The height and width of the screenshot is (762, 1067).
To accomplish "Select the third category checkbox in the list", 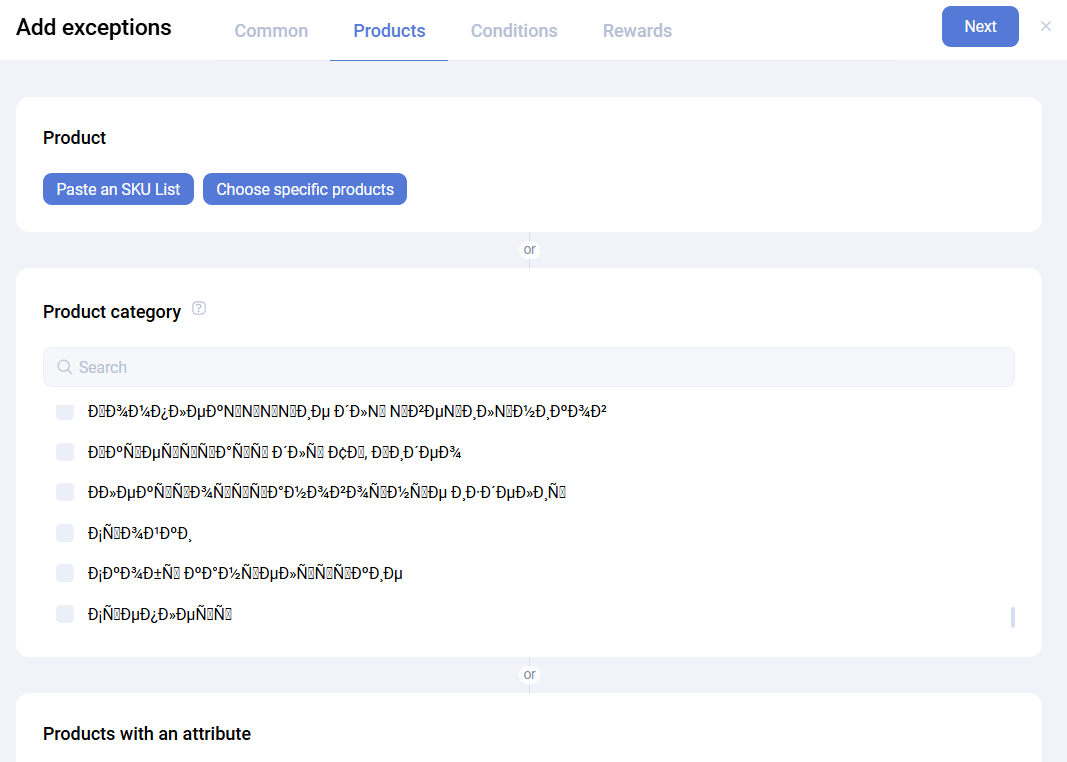I will [65, 492].
